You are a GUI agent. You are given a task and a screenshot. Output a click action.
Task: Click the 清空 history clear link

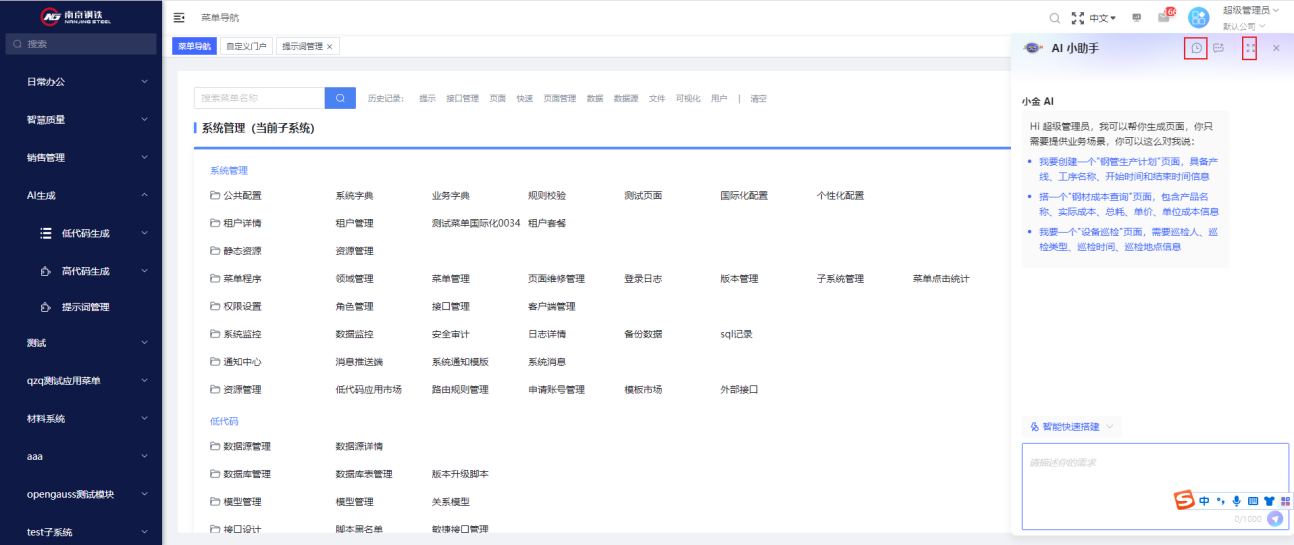click(758, 98)
